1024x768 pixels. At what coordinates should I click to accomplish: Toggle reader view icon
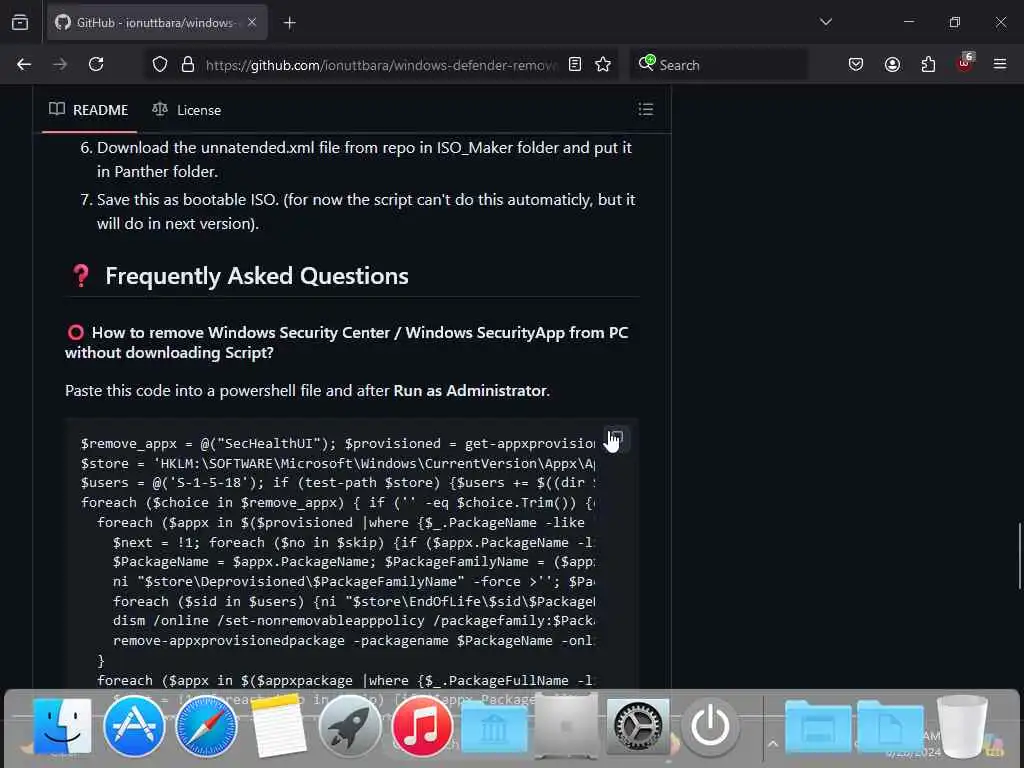click(x=575, y=65)
